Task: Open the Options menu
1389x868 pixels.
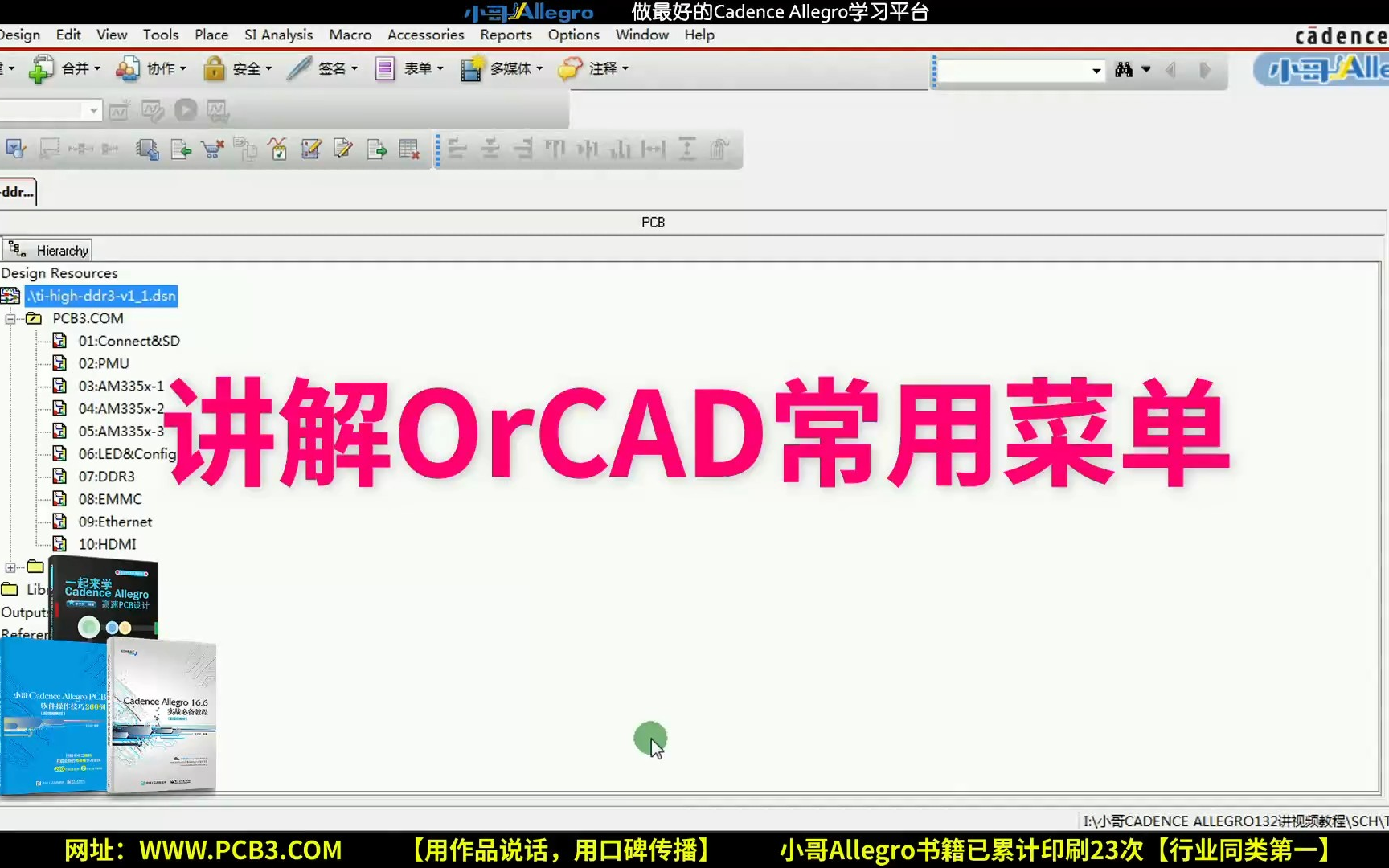Action: pos(573,35)
